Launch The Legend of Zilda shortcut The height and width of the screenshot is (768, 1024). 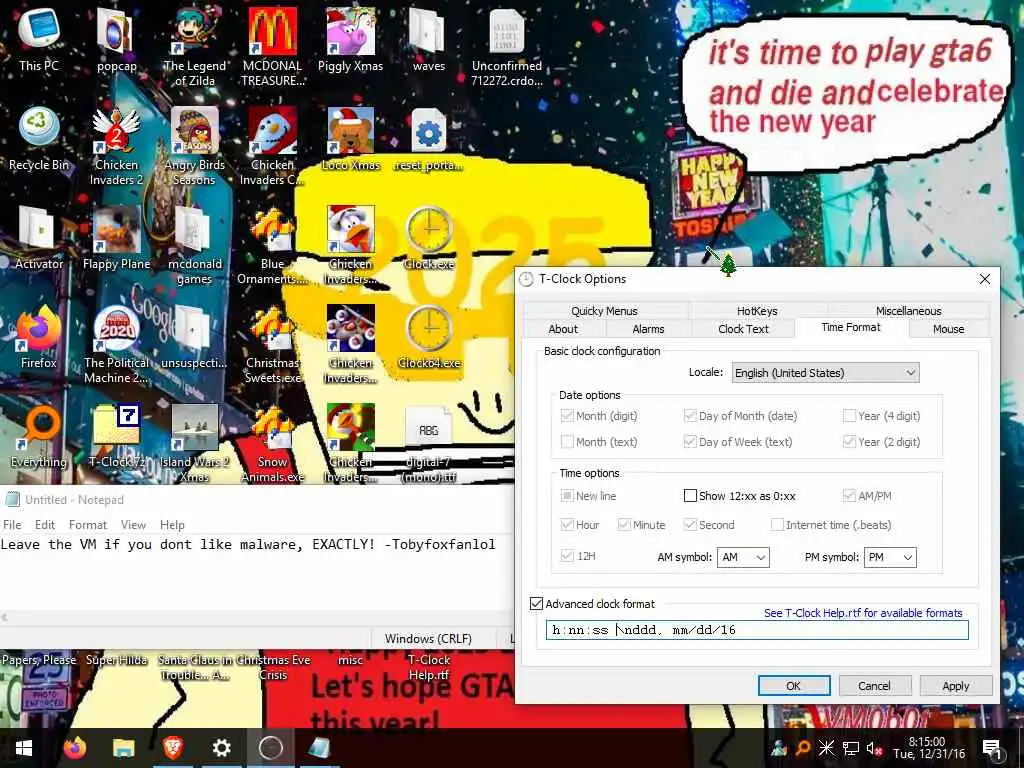point(194,46)
